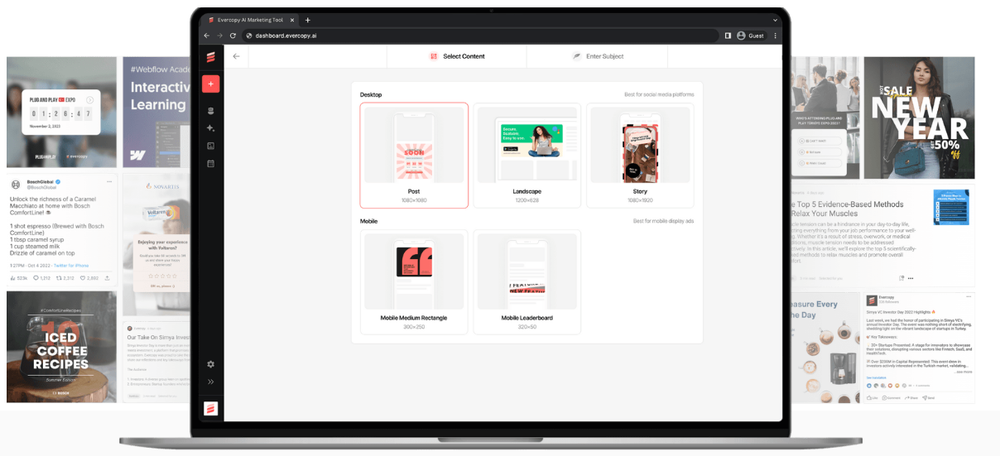The width and height of the screenshot is (1000, 456).
Task: Open the image gallery icon in sidebar
Action: [x=210, y=146]
